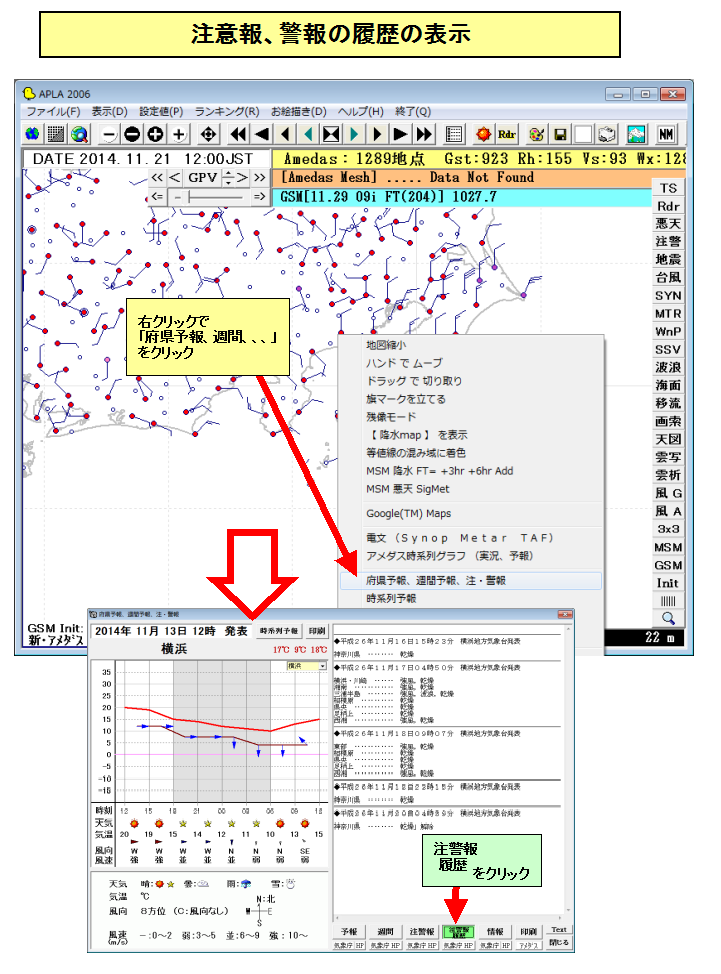Click the yellow Rdr radar toolbar icon

(507, 134)
